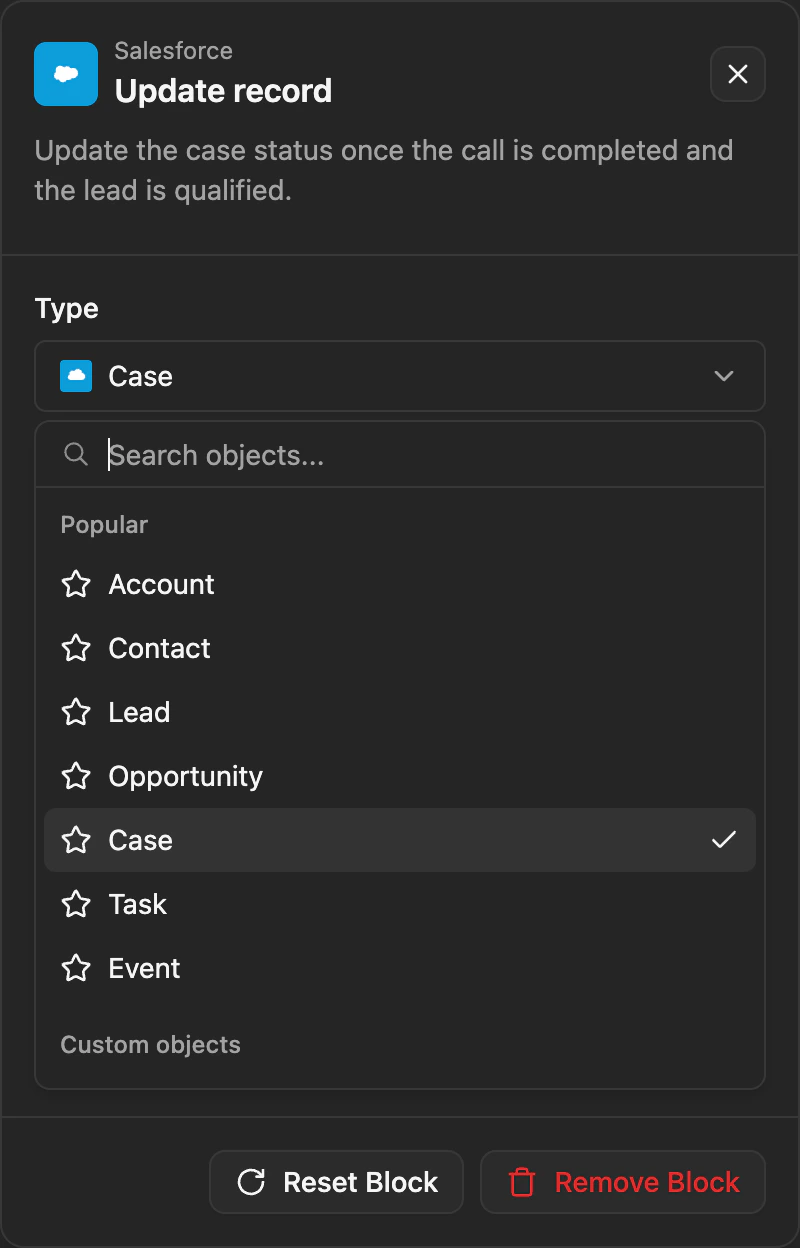Star the Task object
The height and width of the screenshot is (1248, 800).
[76, 904]
